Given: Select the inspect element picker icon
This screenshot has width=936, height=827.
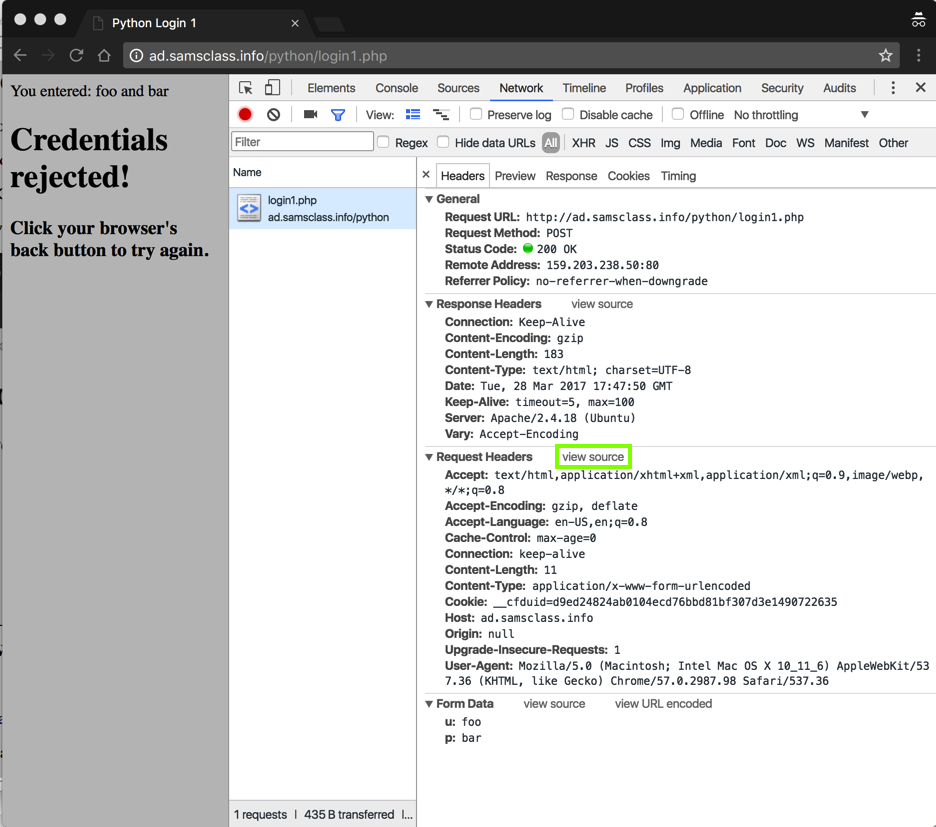Looking at the screenshot, I should tap(245, 88).
